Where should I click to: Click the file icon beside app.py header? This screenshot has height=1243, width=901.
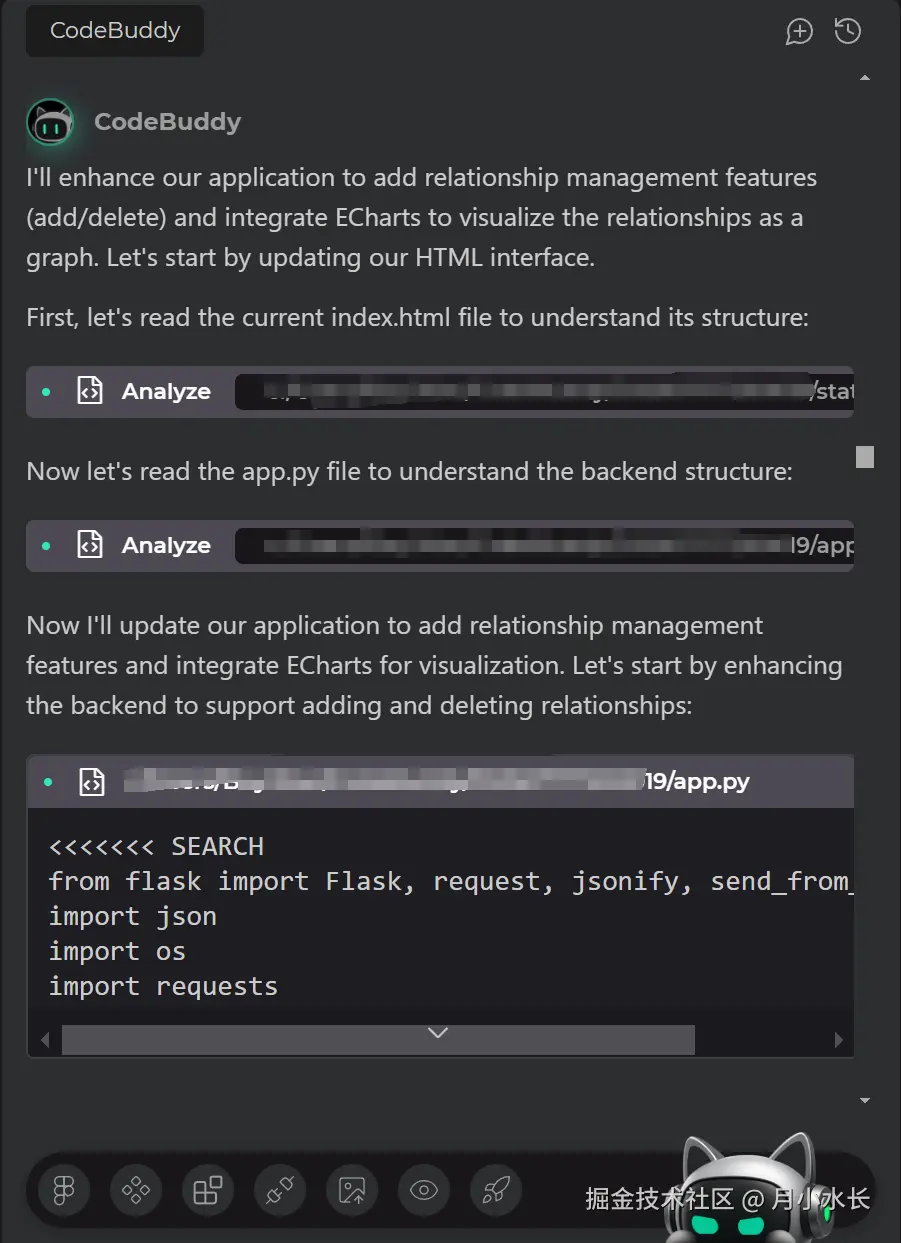(92, 782)
